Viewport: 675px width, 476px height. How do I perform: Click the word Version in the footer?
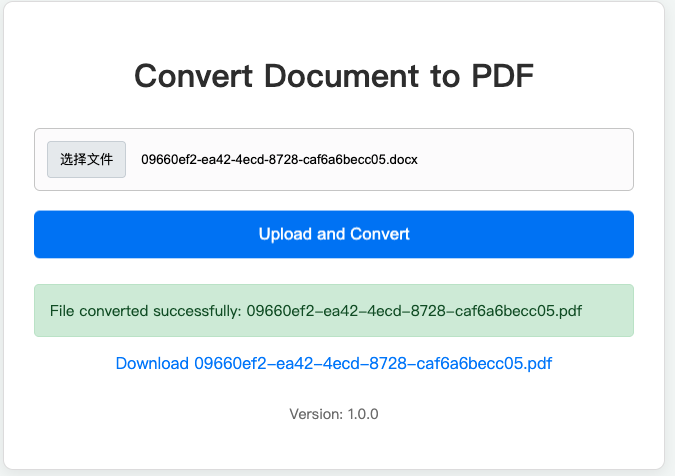[x=314, y=414]
